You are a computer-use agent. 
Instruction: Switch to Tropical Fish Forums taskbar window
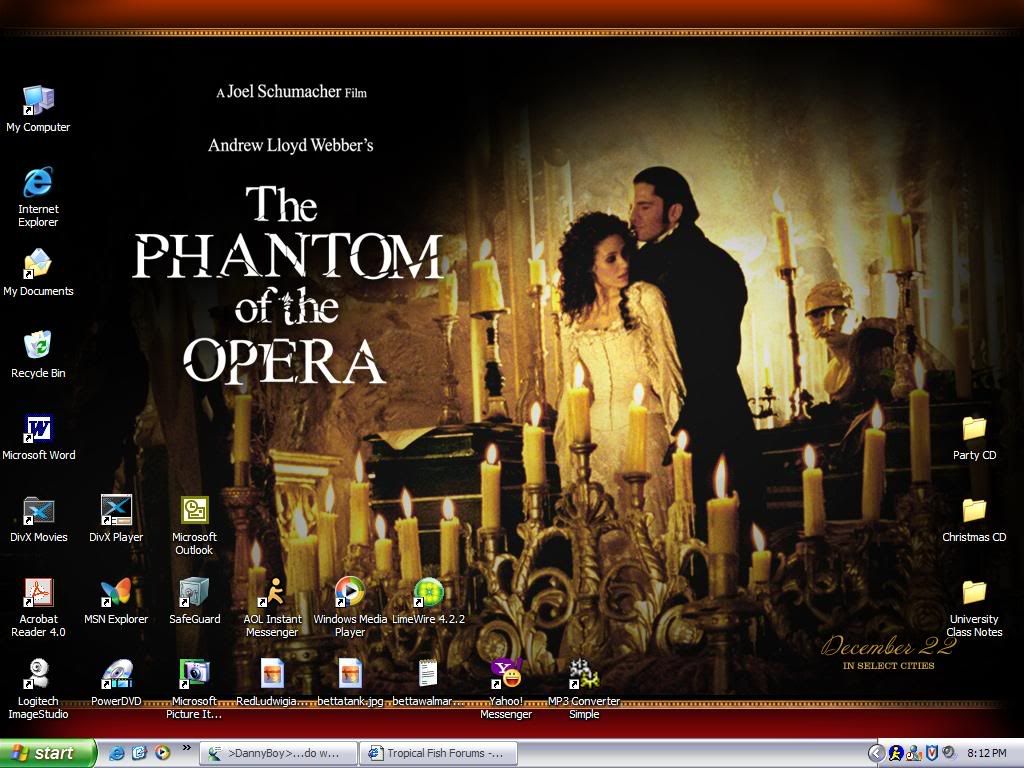coord(439,753)
